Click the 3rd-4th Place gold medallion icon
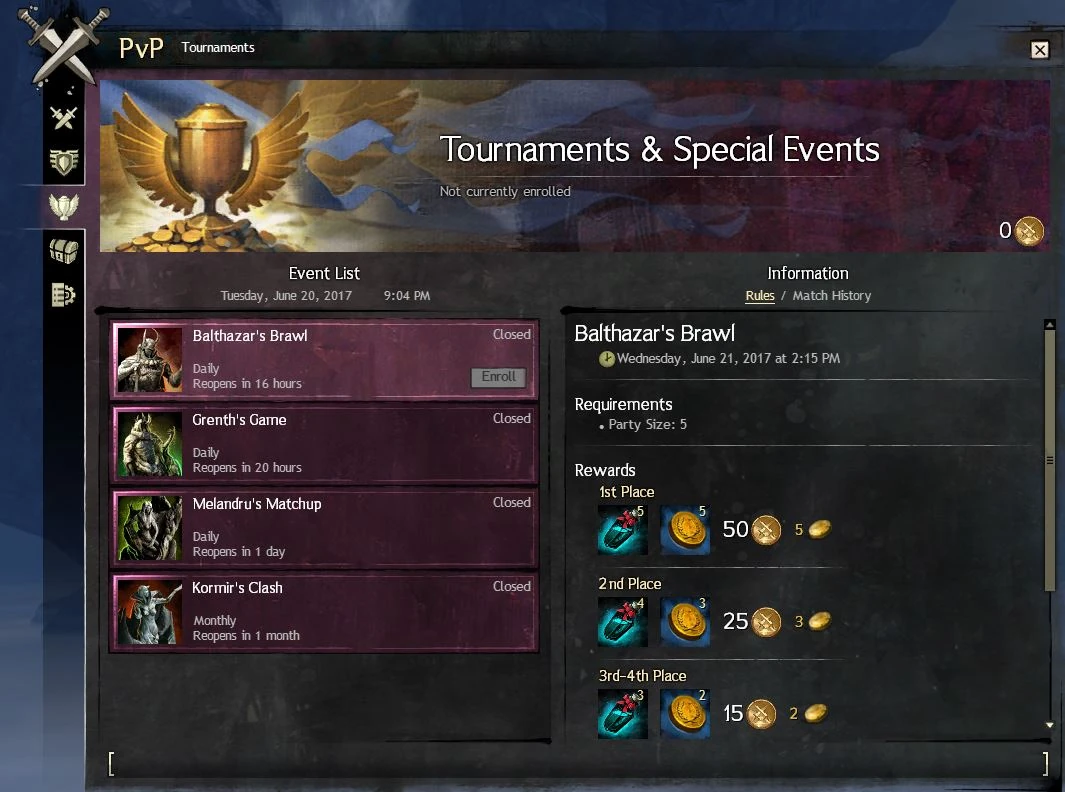Image resolution: width=1065 pixels, height=792 pixels. (x=685, y=714)
